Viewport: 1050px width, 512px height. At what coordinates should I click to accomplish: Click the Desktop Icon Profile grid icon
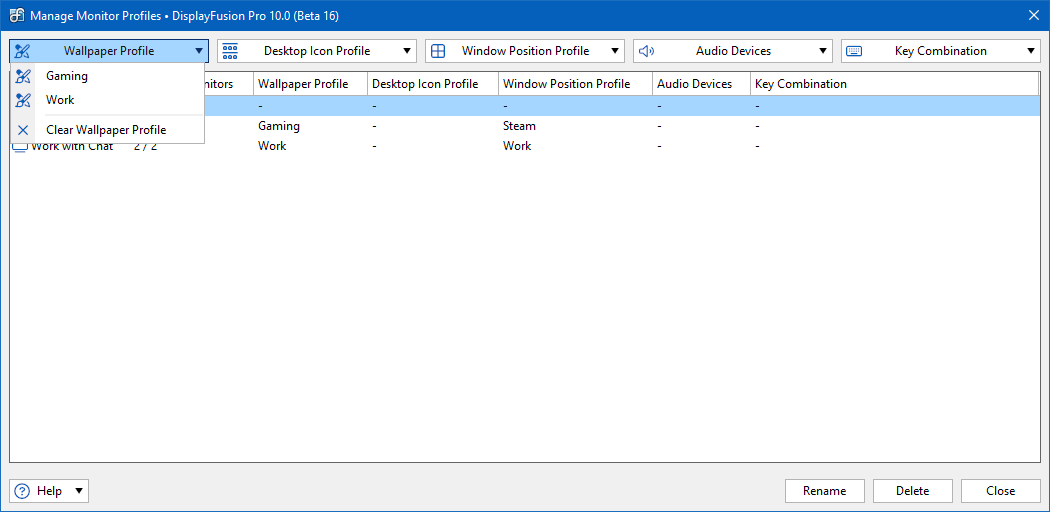tap(230, 51)
